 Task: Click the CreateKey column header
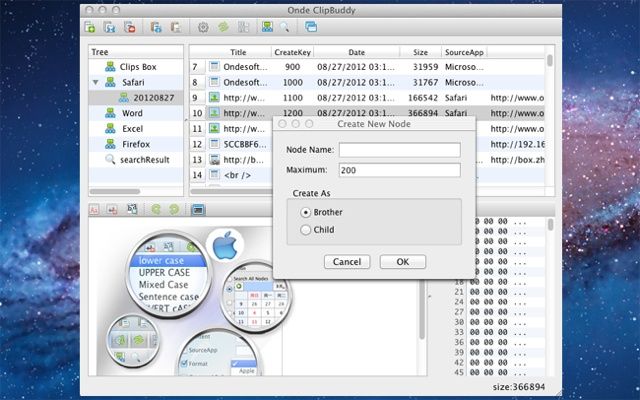point(291,52)
